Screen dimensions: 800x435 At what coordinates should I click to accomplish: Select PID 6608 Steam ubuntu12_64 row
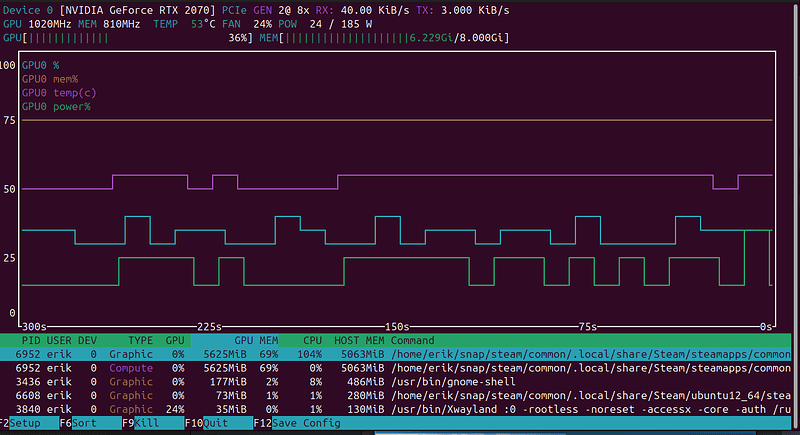pyautogui.click(x=395, y=395)
